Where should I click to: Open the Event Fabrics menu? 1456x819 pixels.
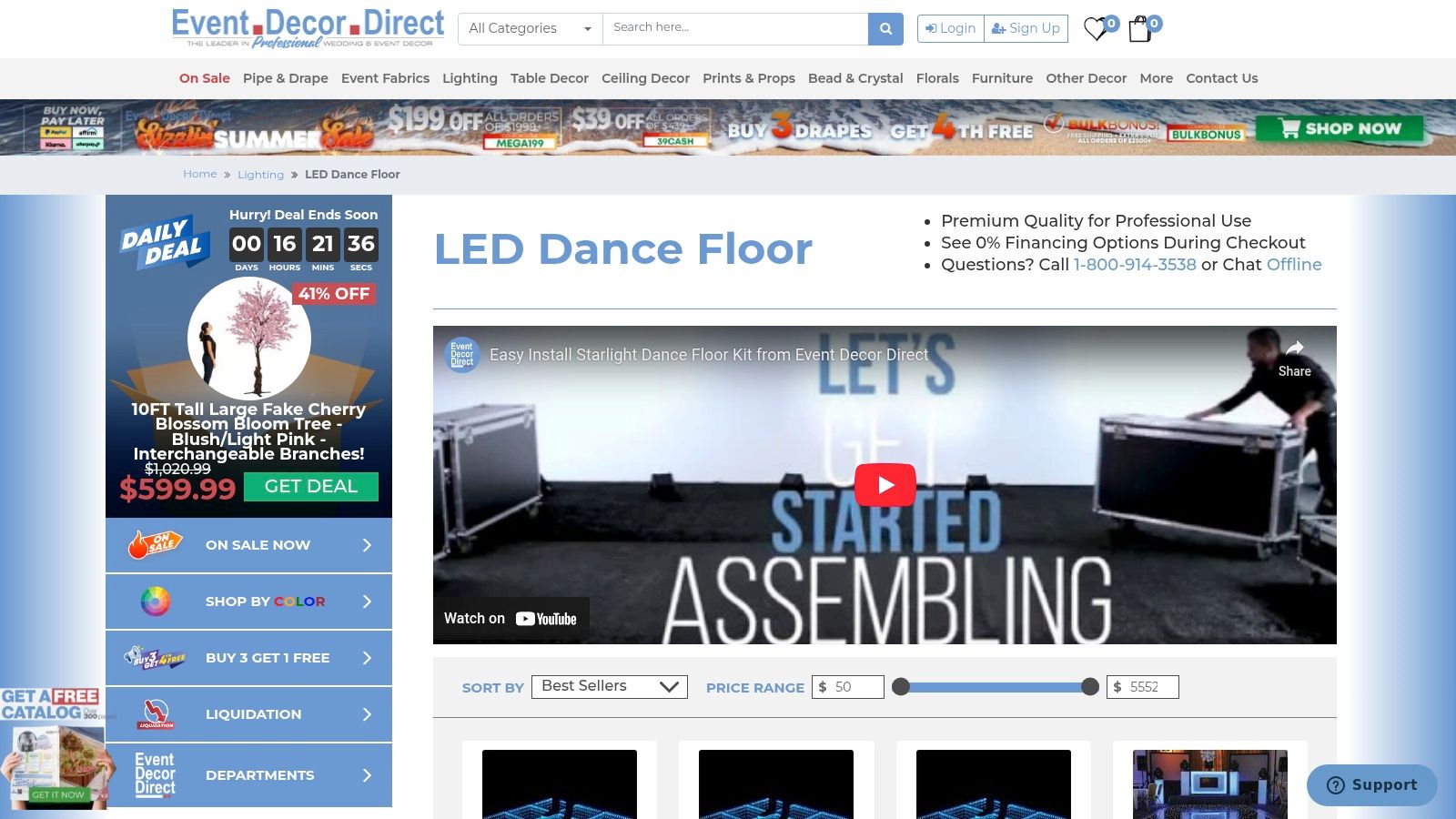385,78
